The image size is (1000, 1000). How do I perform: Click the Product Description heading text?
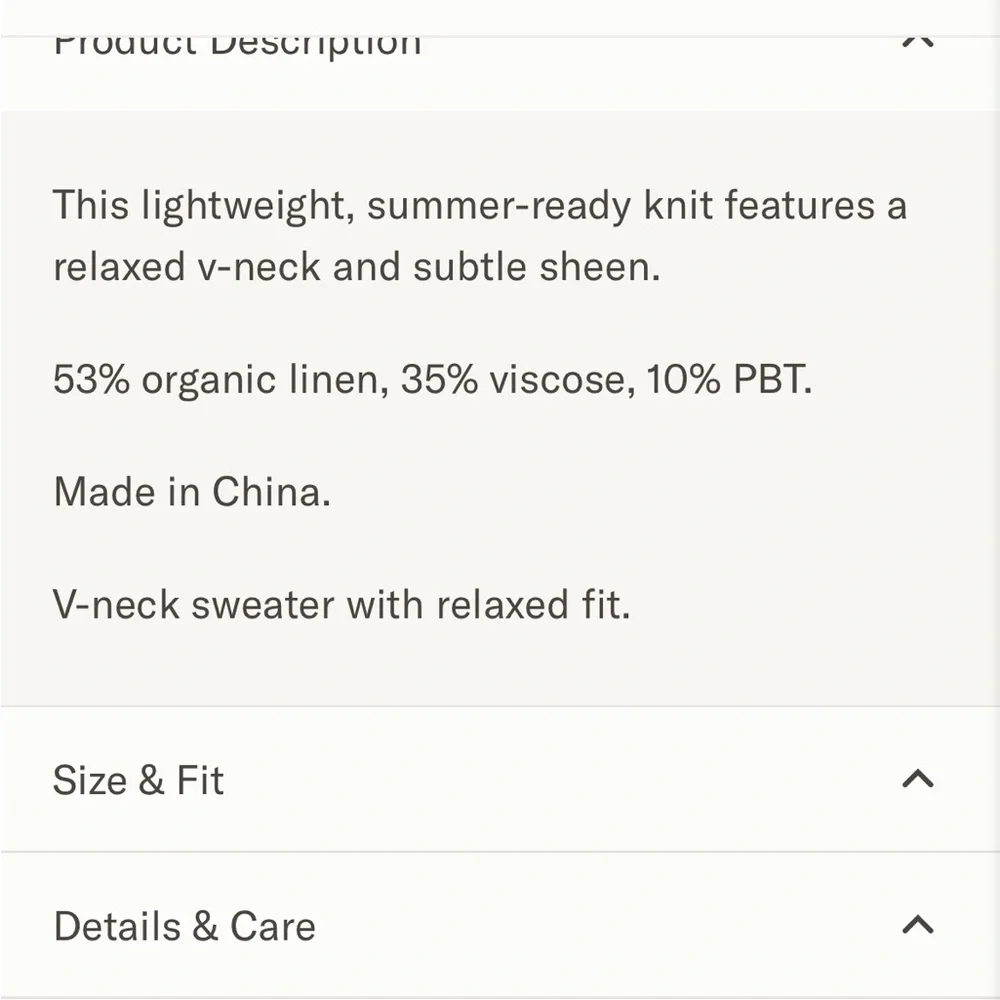(x=237, y=45)
